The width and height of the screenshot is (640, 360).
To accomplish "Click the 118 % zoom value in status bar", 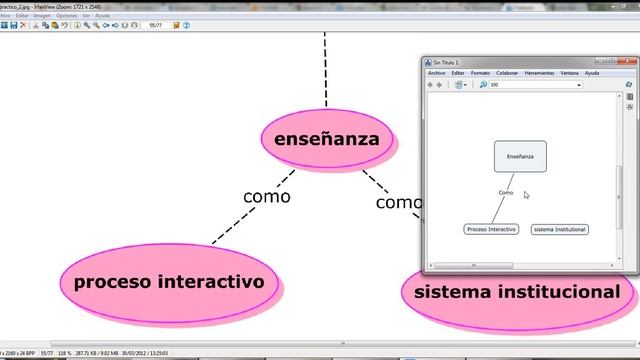I will [64, 353].
